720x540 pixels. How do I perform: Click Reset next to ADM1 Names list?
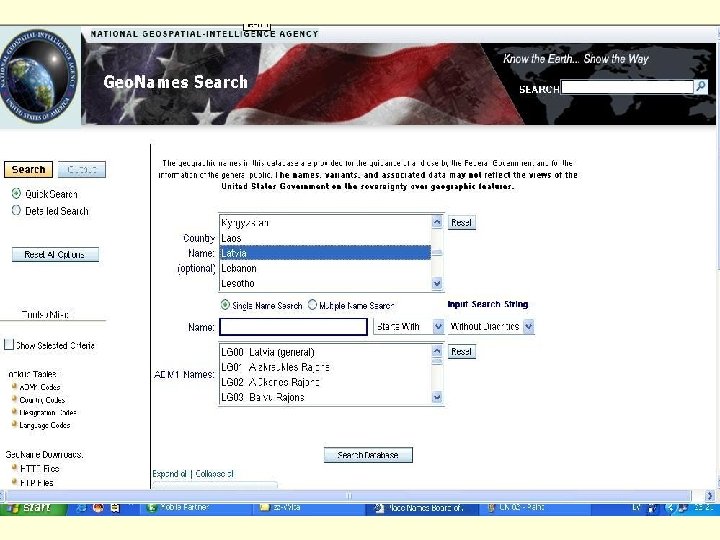click(x=461, y=352)
